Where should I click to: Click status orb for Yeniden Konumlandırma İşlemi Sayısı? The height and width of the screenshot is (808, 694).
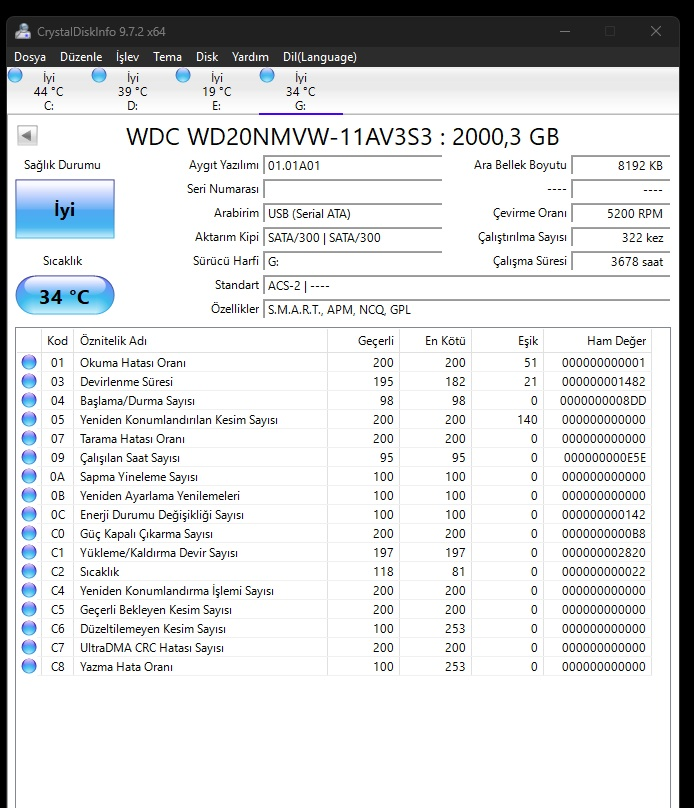click(x=29, y=590)
